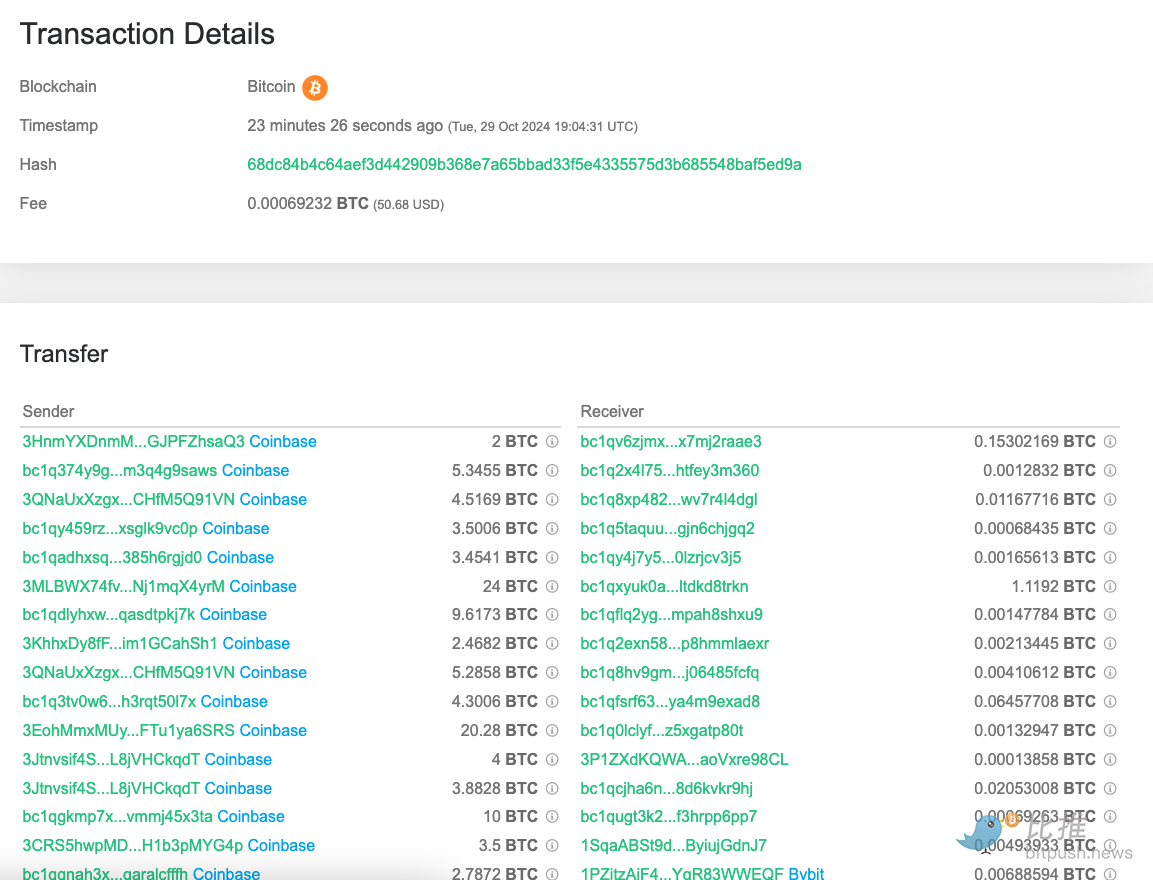This screenshot has width=1153, height=880.
Task: Click info icon next to 1.1192 BTC
Action: click(x=1110, y=587)
